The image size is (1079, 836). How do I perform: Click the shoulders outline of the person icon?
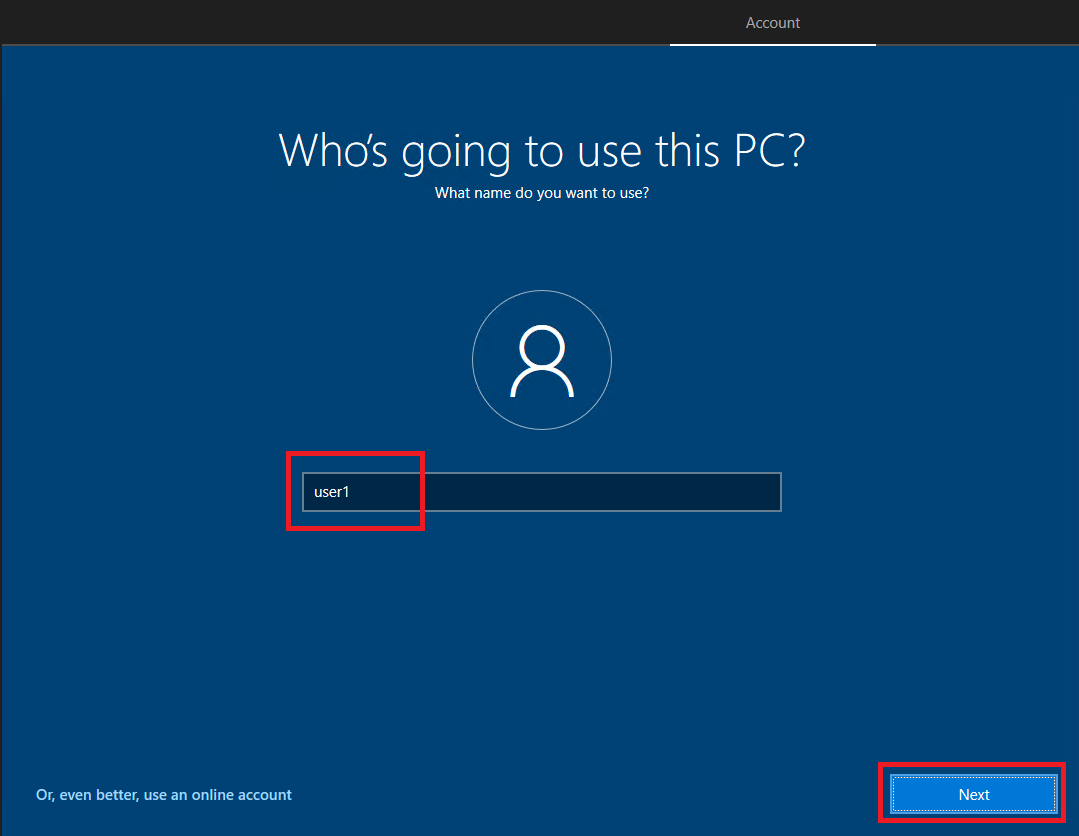tap(541, 384)
